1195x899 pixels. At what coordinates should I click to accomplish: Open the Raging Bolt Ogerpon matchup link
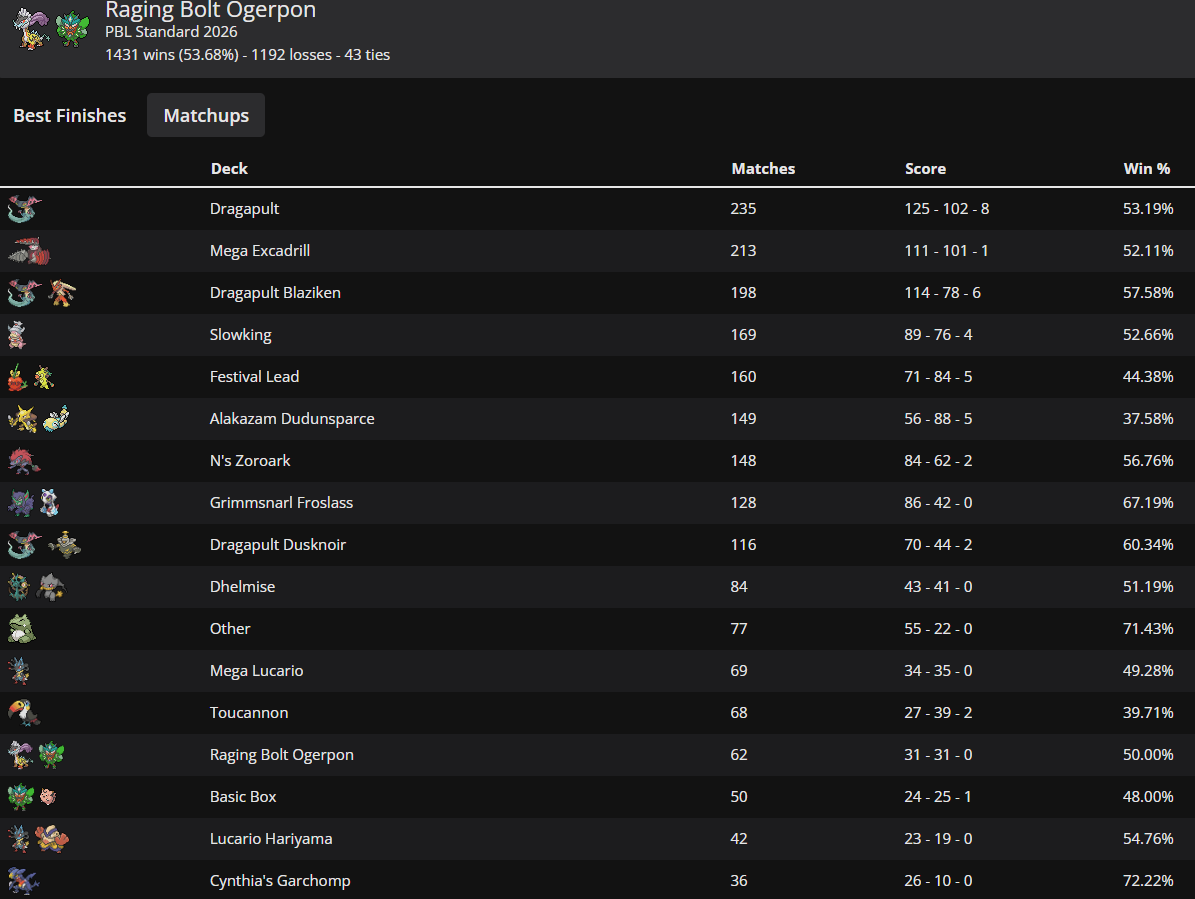(281, 754)
